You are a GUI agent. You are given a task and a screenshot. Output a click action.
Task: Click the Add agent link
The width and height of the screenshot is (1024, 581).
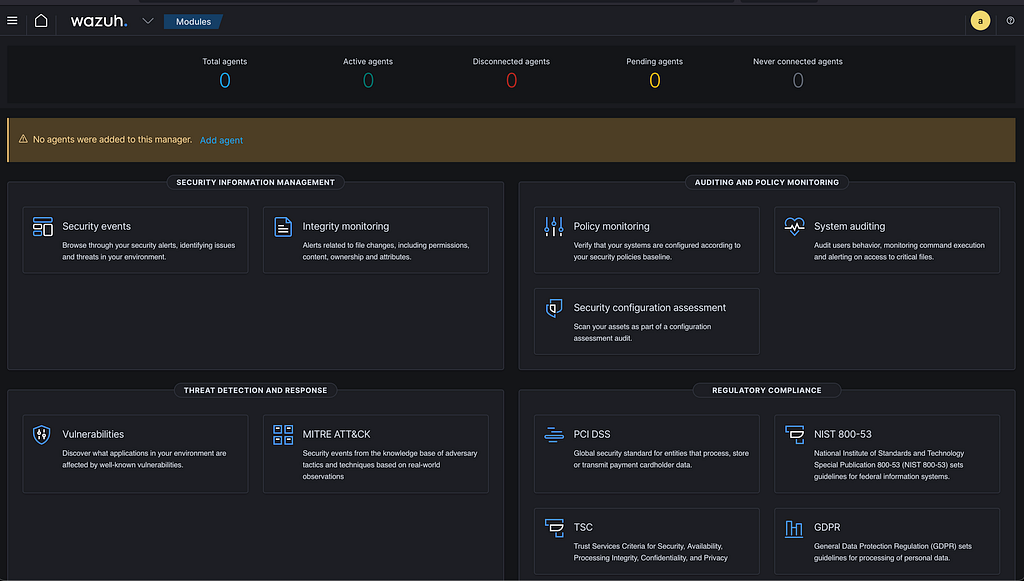tap(221, 140)
